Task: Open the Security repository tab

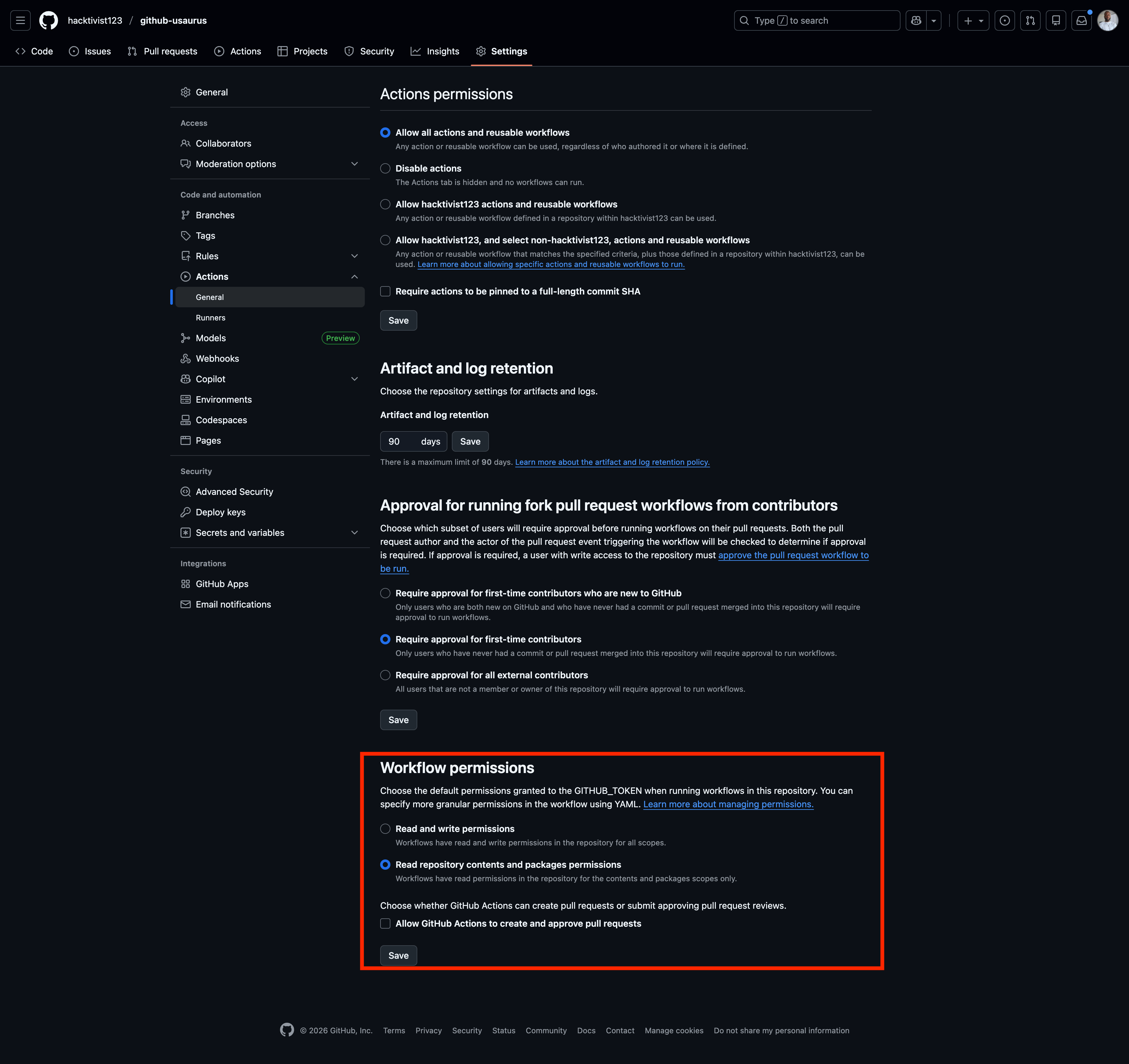Action: pos(369,51)
